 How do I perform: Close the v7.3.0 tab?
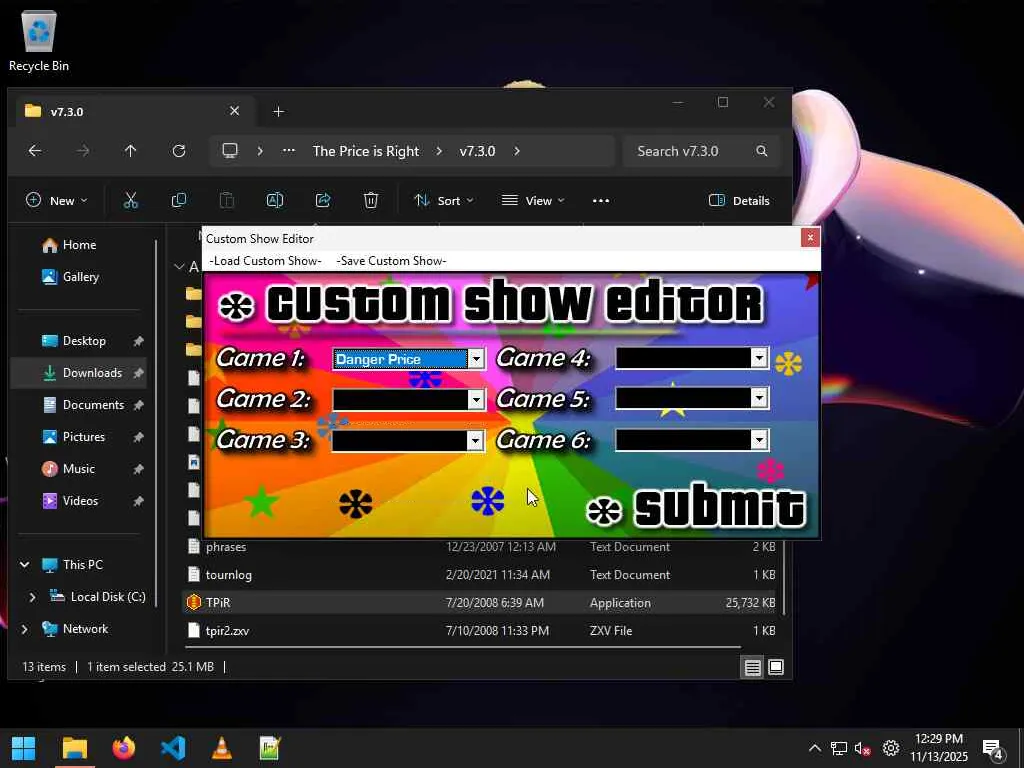(234, 111)
